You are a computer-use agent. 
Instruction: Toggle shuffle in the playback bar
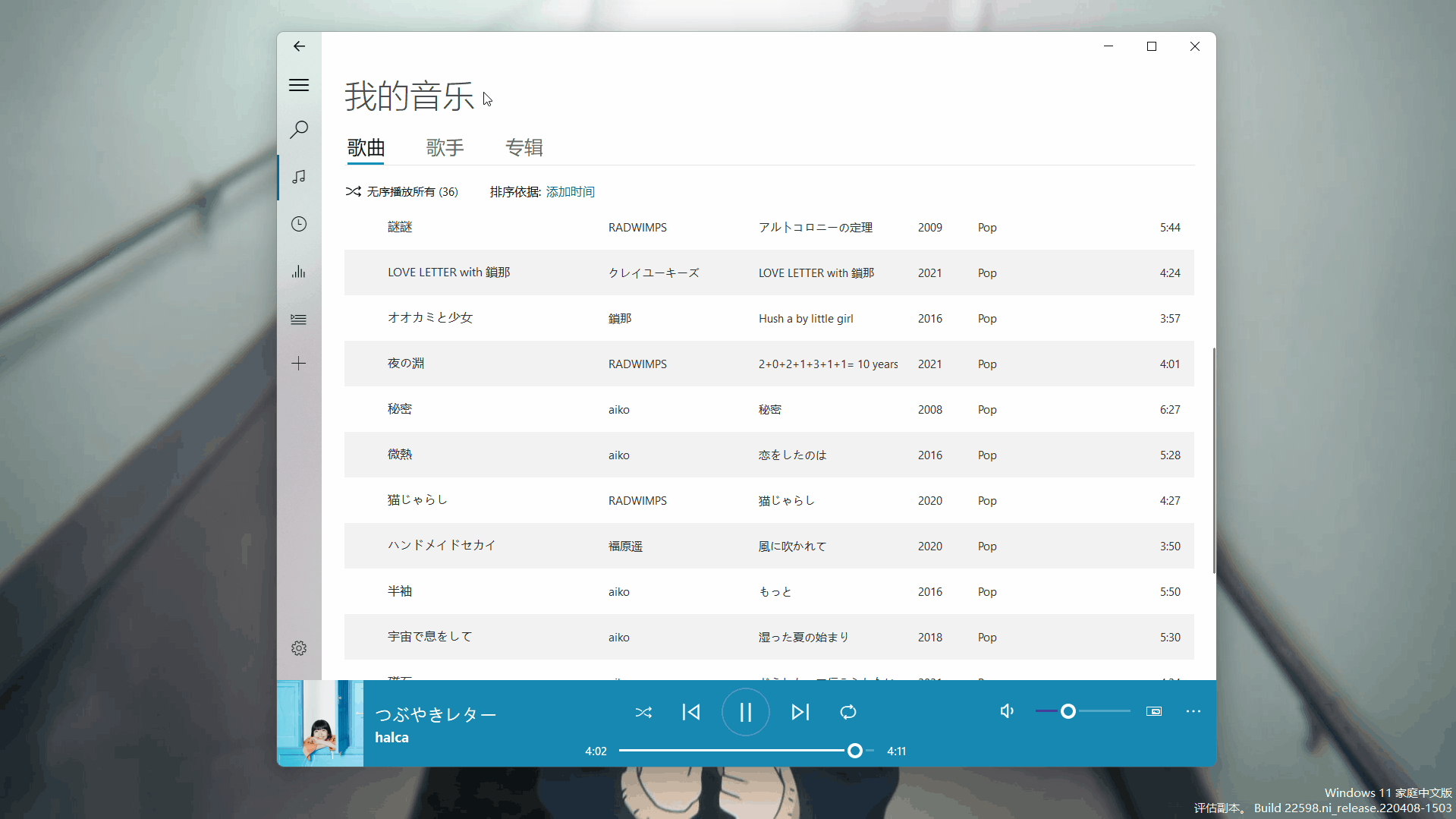click(643, 712)
